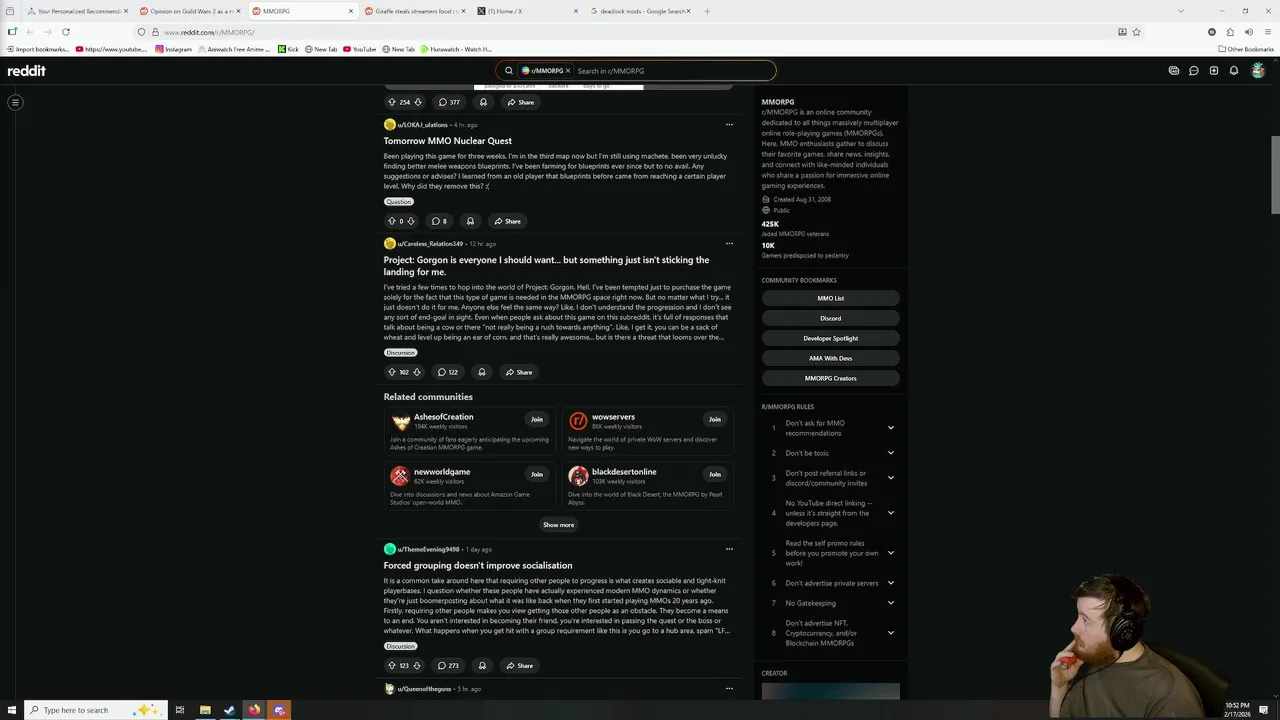Upvote the Project: Gorgon post

[x=392, y=372]
